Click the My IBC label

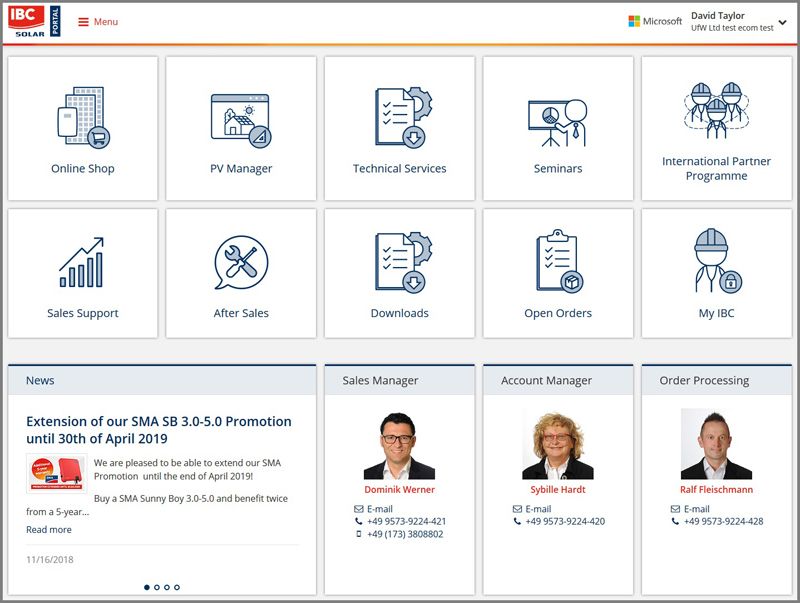tap(716, 313)
